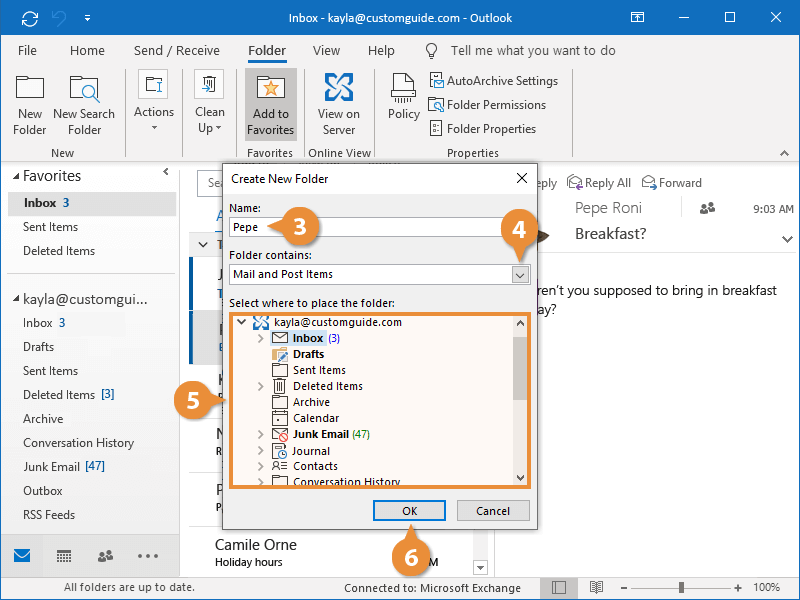Minimize the folder pane with the arrow
The image size is (800, 600).
tap(166, 172)
